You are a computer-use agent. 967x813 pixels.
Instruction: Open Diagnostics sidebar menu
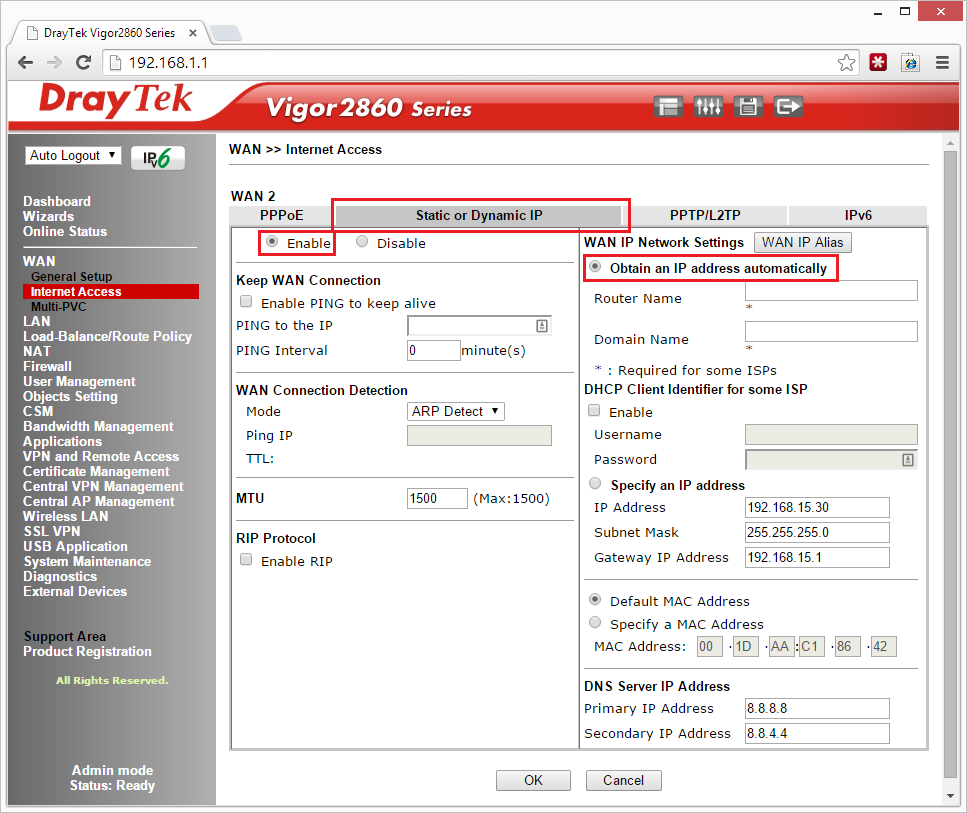(60, 576)
